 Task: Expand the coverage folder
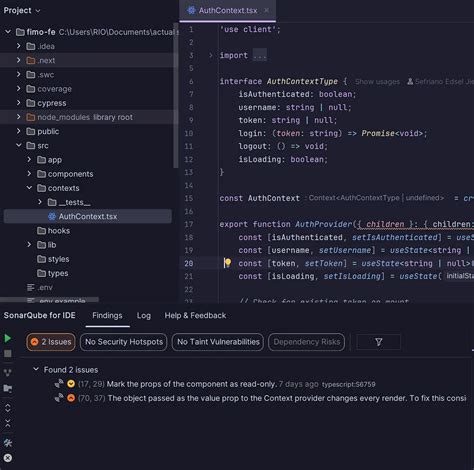19,89
